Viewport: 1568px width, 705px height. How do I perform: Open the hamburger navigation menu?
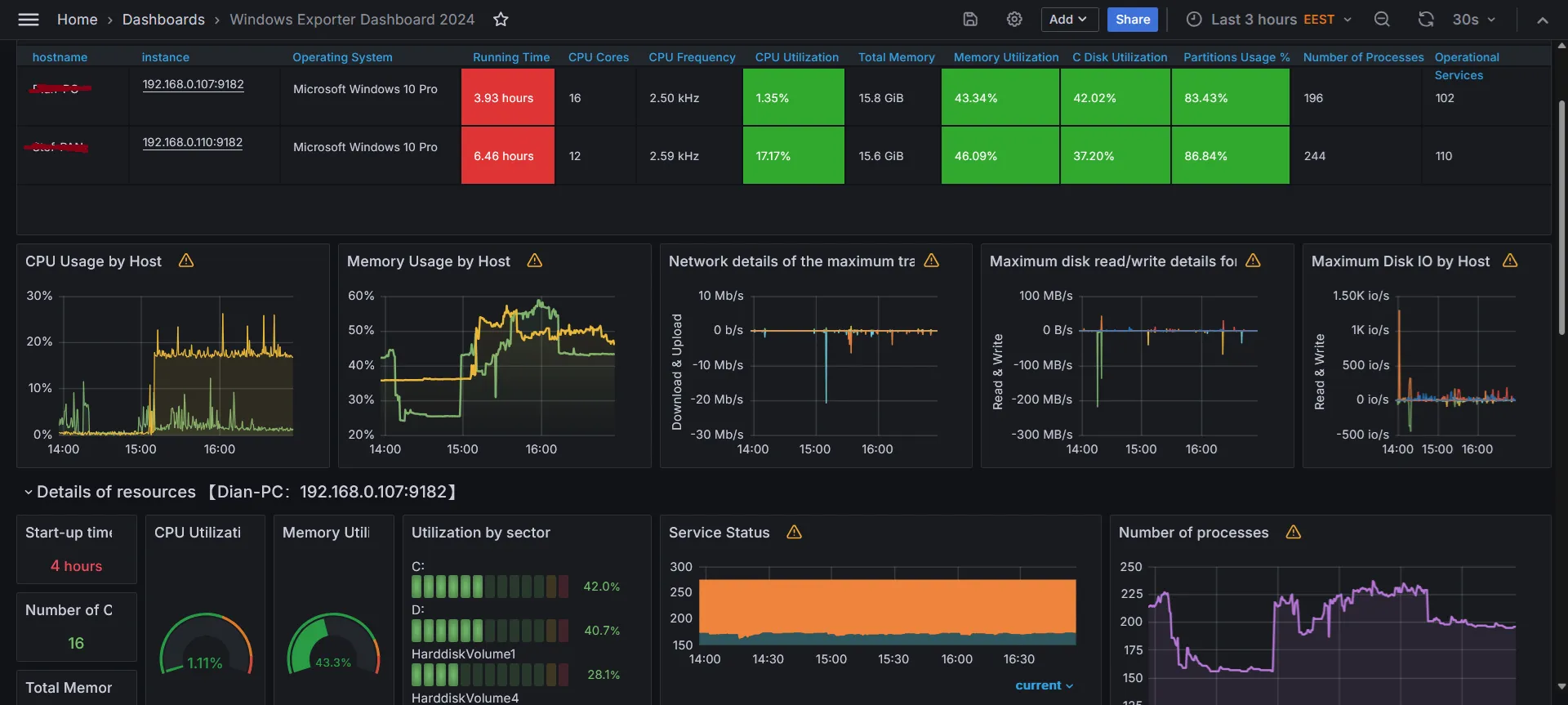point(29,20)
